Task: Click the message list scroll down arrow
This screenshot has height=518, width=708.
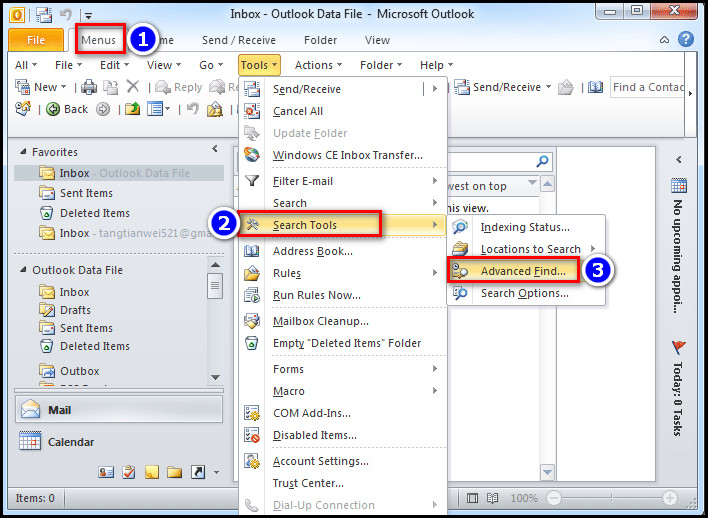Action: (x=547, y=472)
